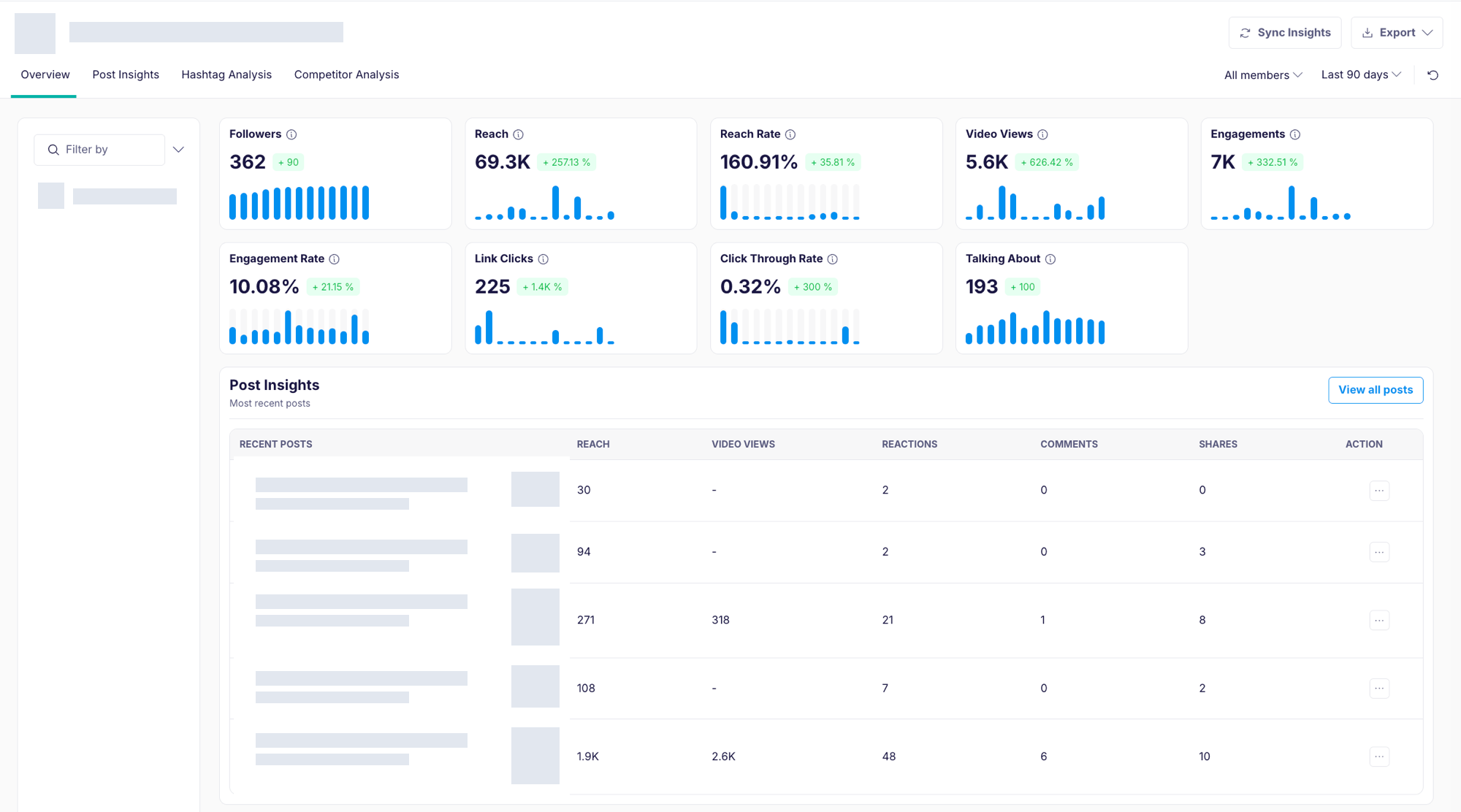This screenshot has width=1461, height=812.
Task: Click the Engagement Rate value 10.08%
Action: (x=264, y=287)
